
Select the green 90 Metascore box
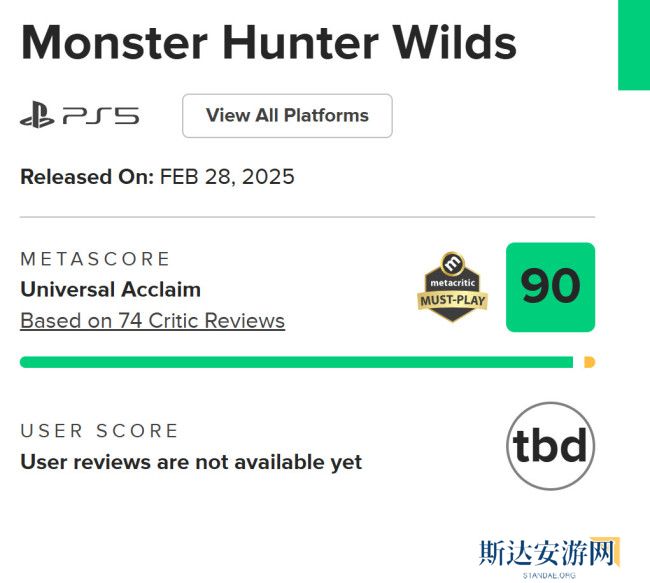pyautogui.click(x=550, y=287)
